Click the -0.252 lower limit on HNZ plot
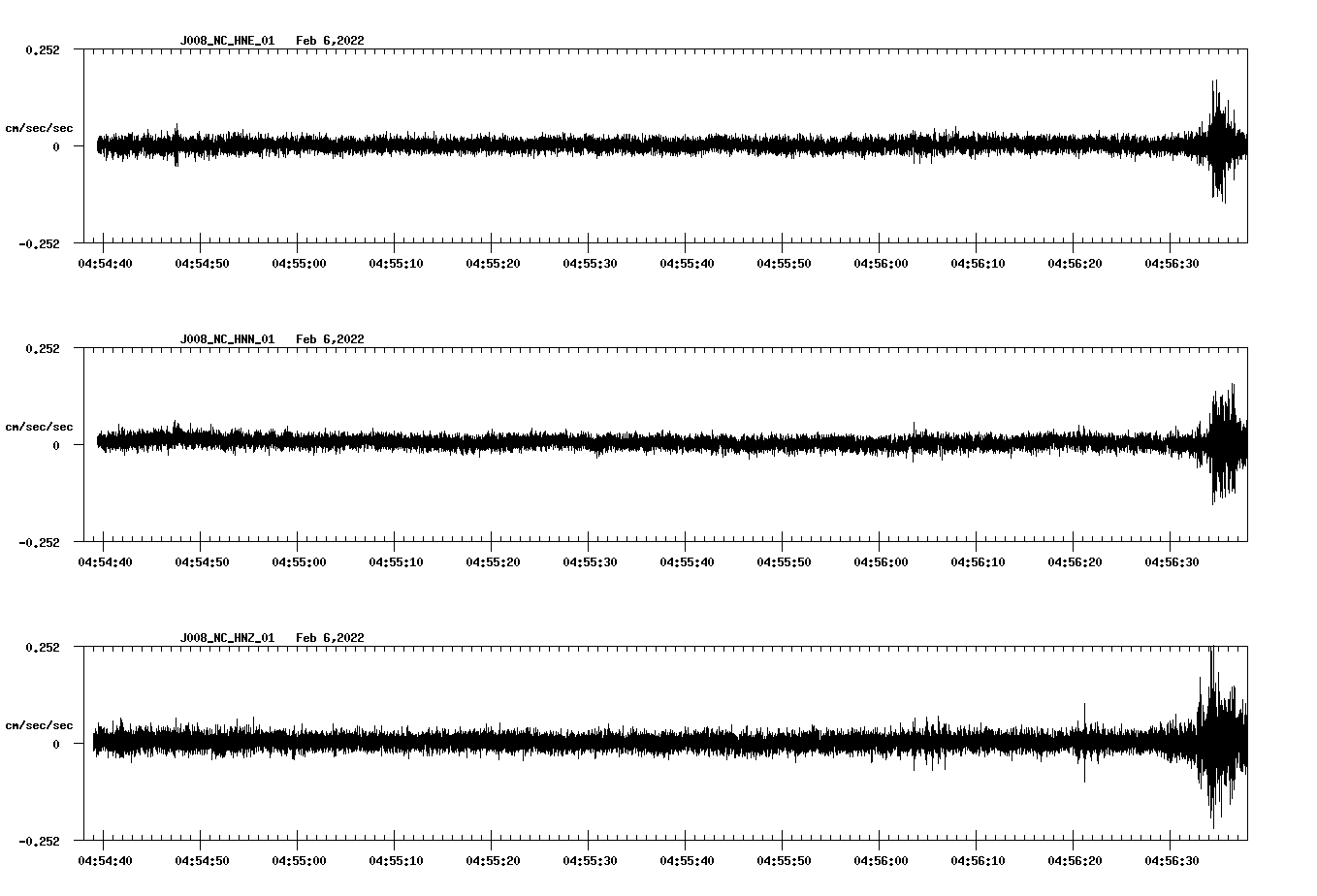This screenshot has width=1317, height=896. pyautogui.click(x=39, y=841)
